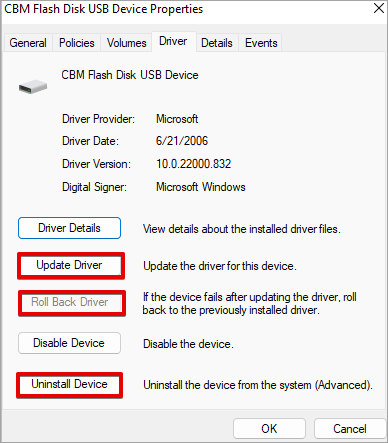
Task: Open the Policies tab
Action: (x=76, y=43)
